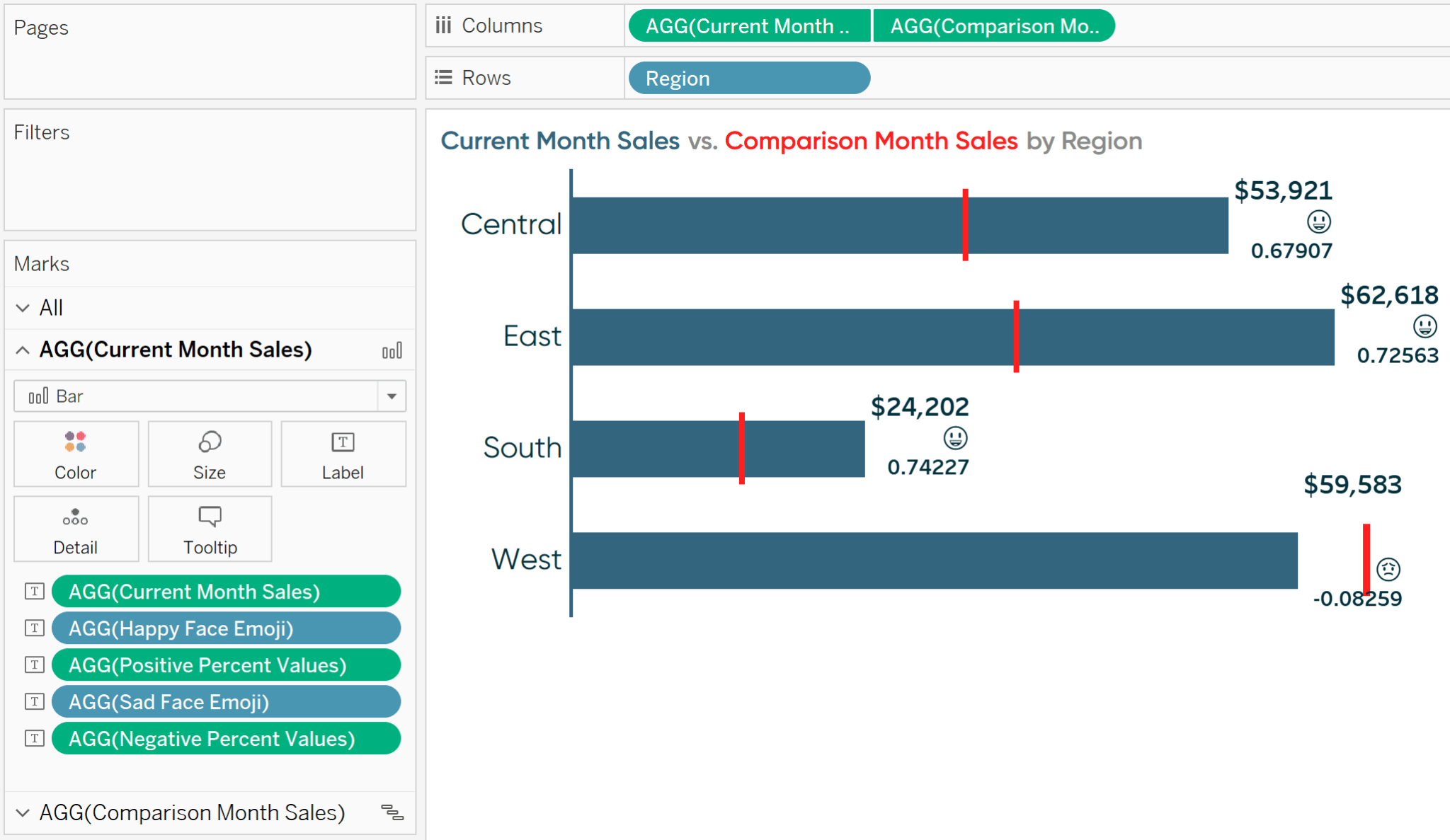Click the Columns shelf icon

click(x=444, y=25)
